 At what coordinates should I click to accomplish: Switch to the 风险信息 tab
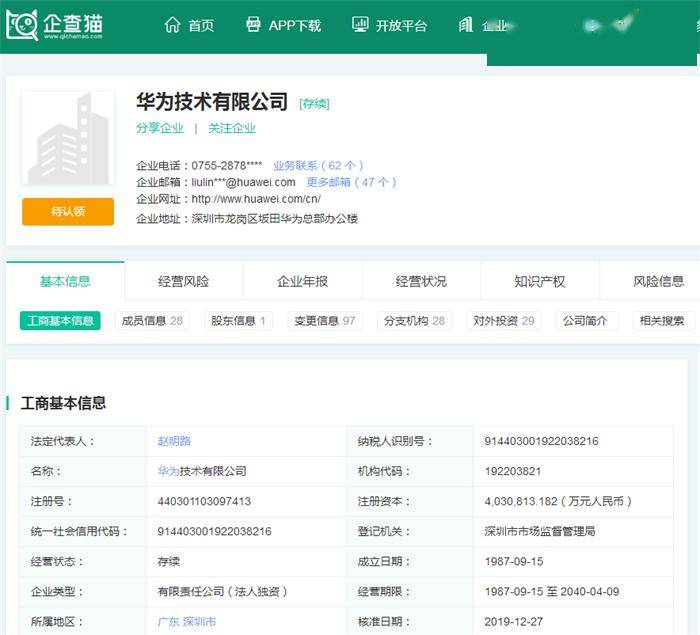658,281
